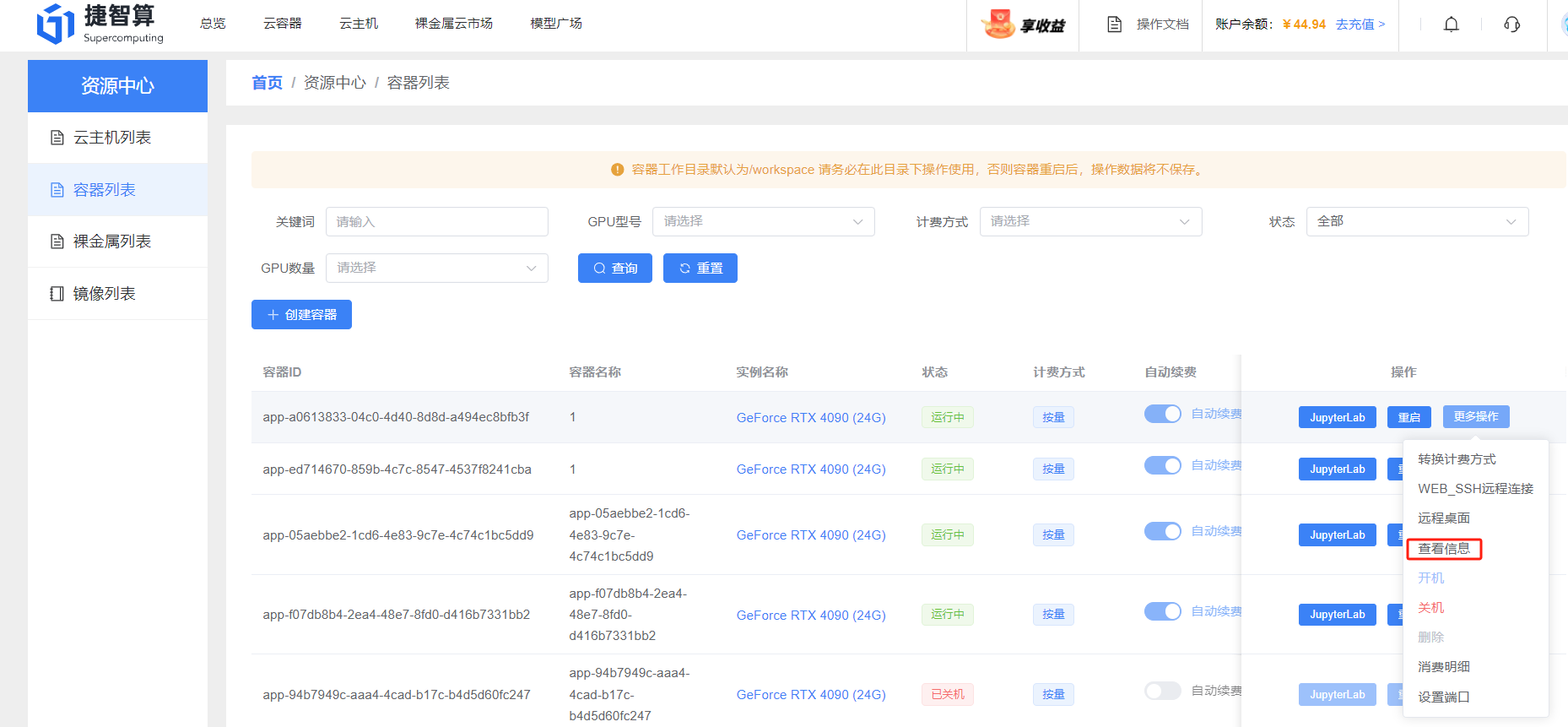The width and height of the screenshot is (1568, 727).
Task: Open JupyterLab for app-05aebbe2 container
Action: tap(1338, 534)
